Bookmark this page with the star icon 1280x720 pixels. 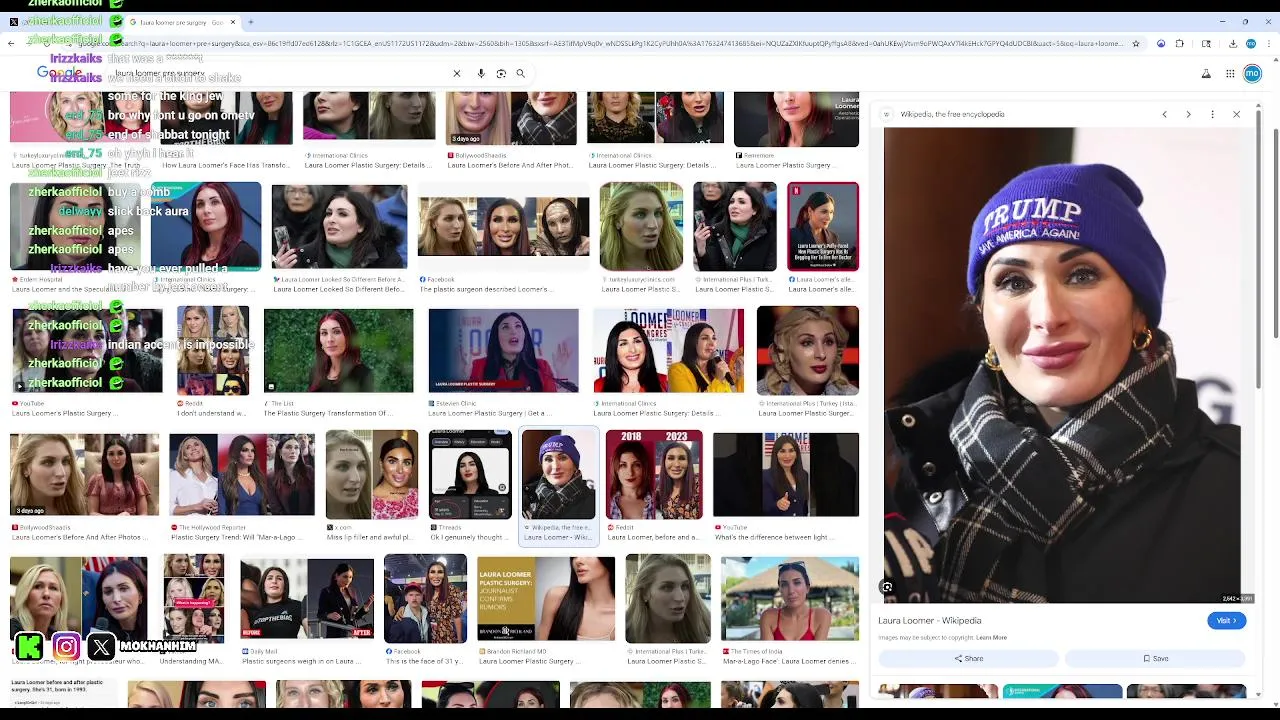point(1136,44)
